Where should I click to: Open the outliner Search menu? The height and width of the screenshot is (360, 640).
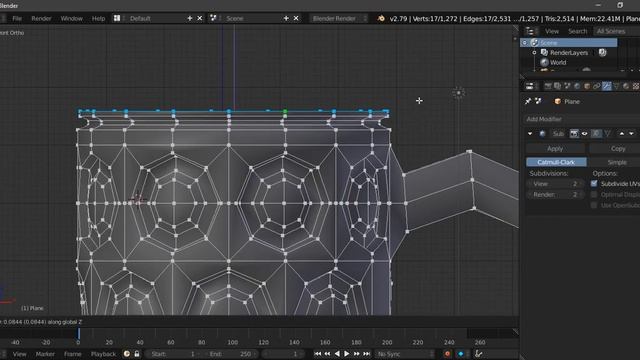[577, 31]
